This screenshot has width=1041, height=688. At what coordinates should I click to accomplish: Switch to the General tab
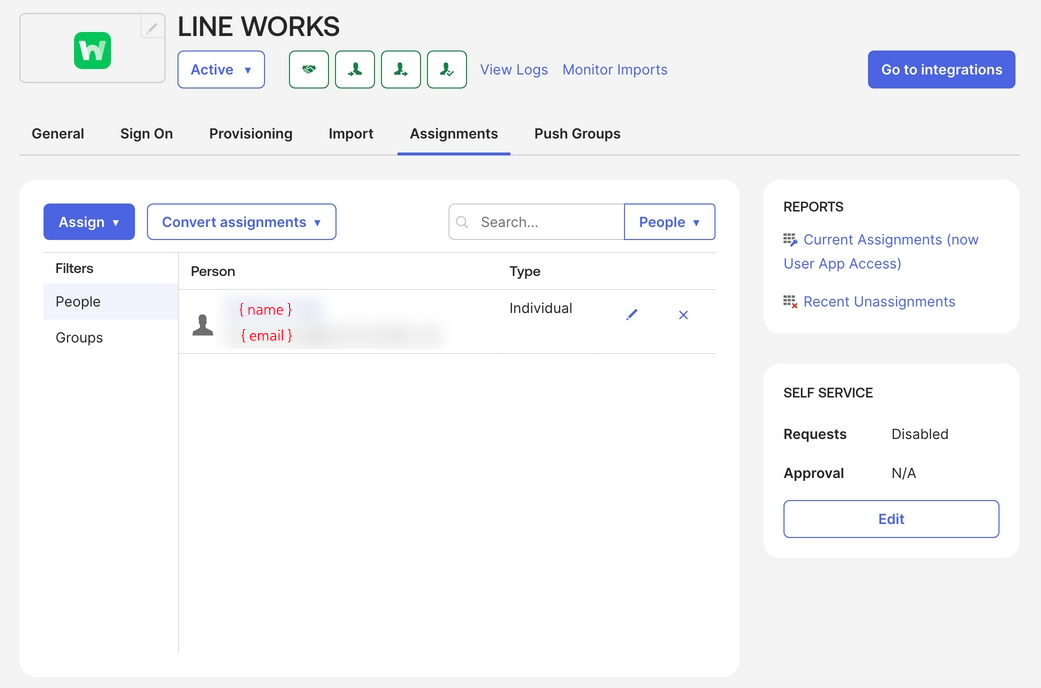point(58,133)
